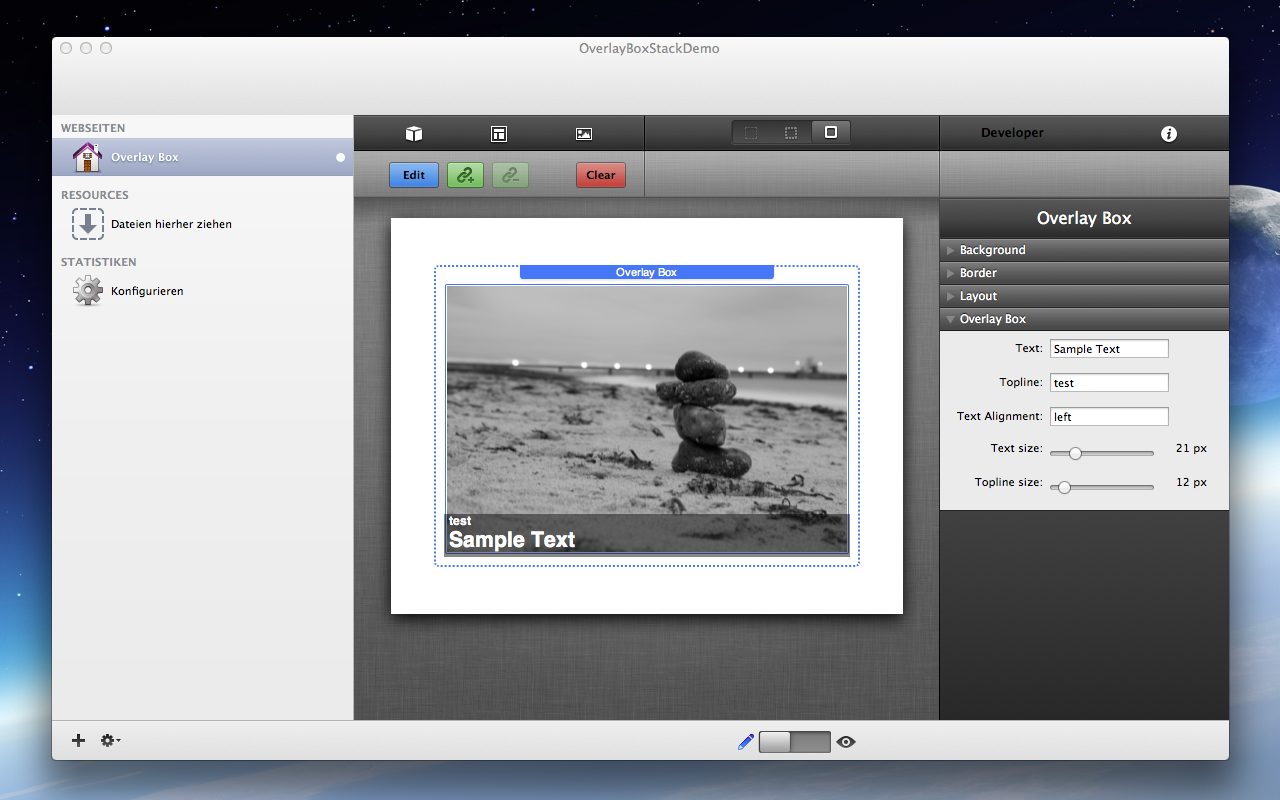Click the Overlay Box house page icon
This screenshot has height=800, width=1280.
click(88, 157)
